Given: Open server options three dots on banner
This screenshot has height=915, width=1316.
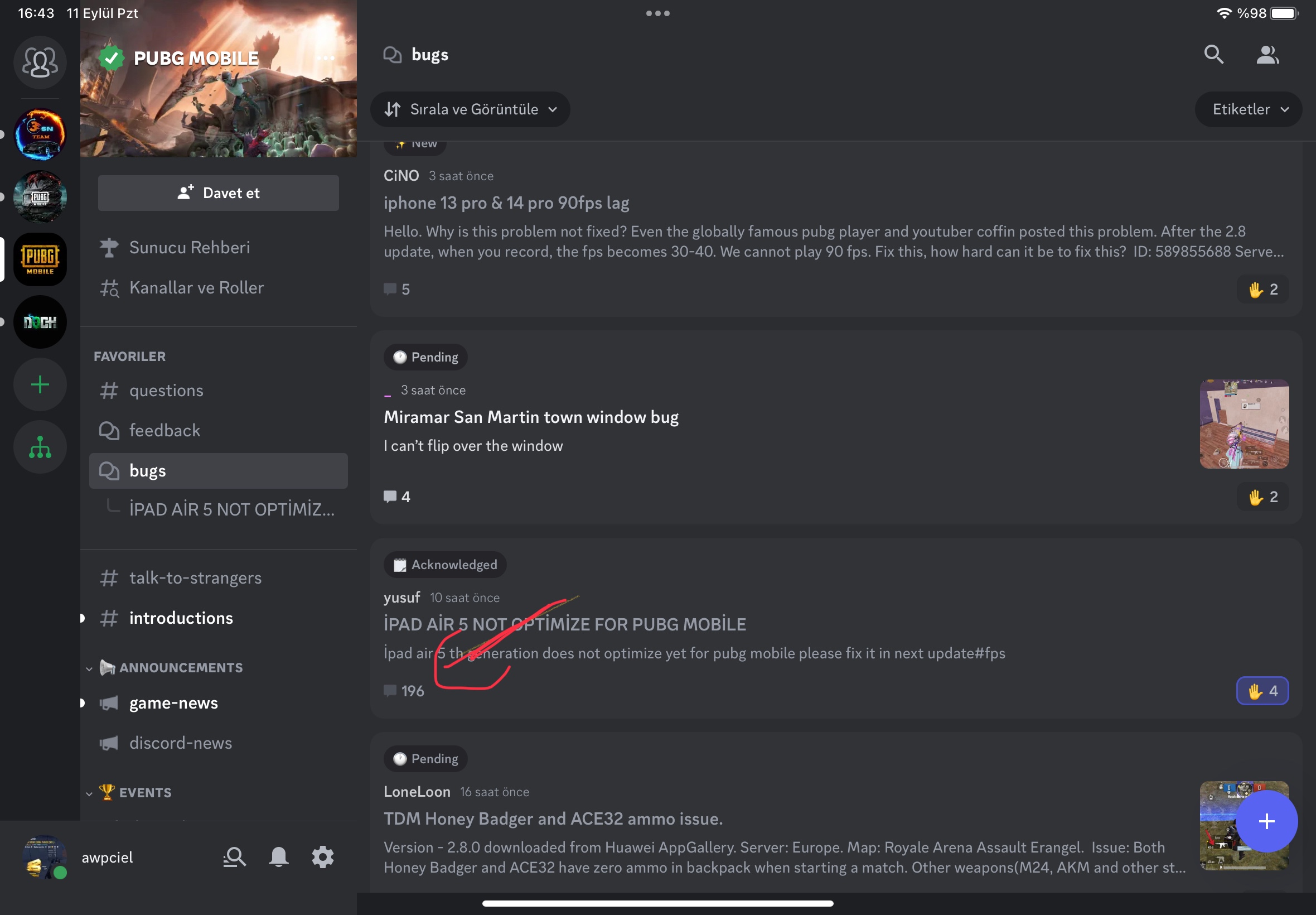Looking at the screenshot, I should click(326, 58).
